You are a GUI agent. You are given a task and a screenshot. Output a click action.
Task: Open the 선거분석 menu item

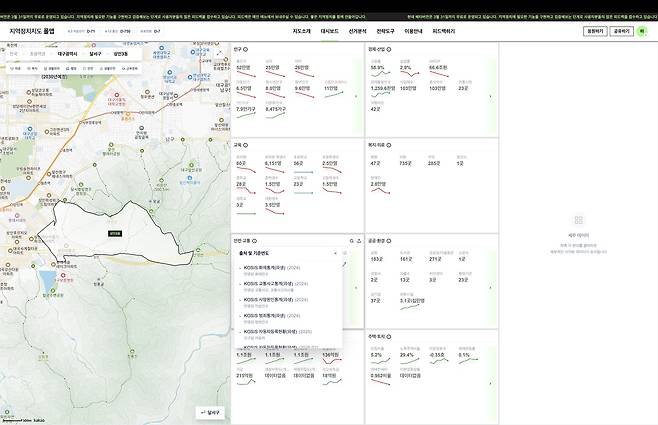pyautogui.click(x=357, y=31)
